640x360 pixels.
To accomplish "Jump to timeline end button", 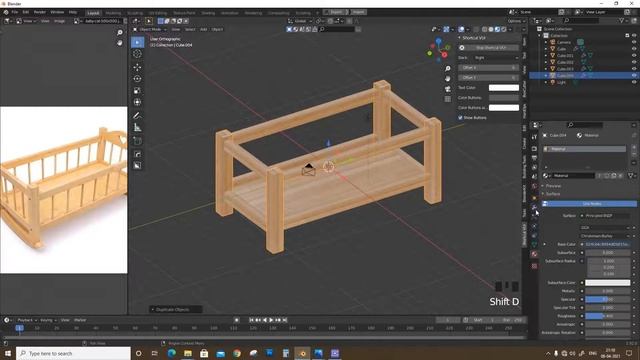I will pos(285,320).
